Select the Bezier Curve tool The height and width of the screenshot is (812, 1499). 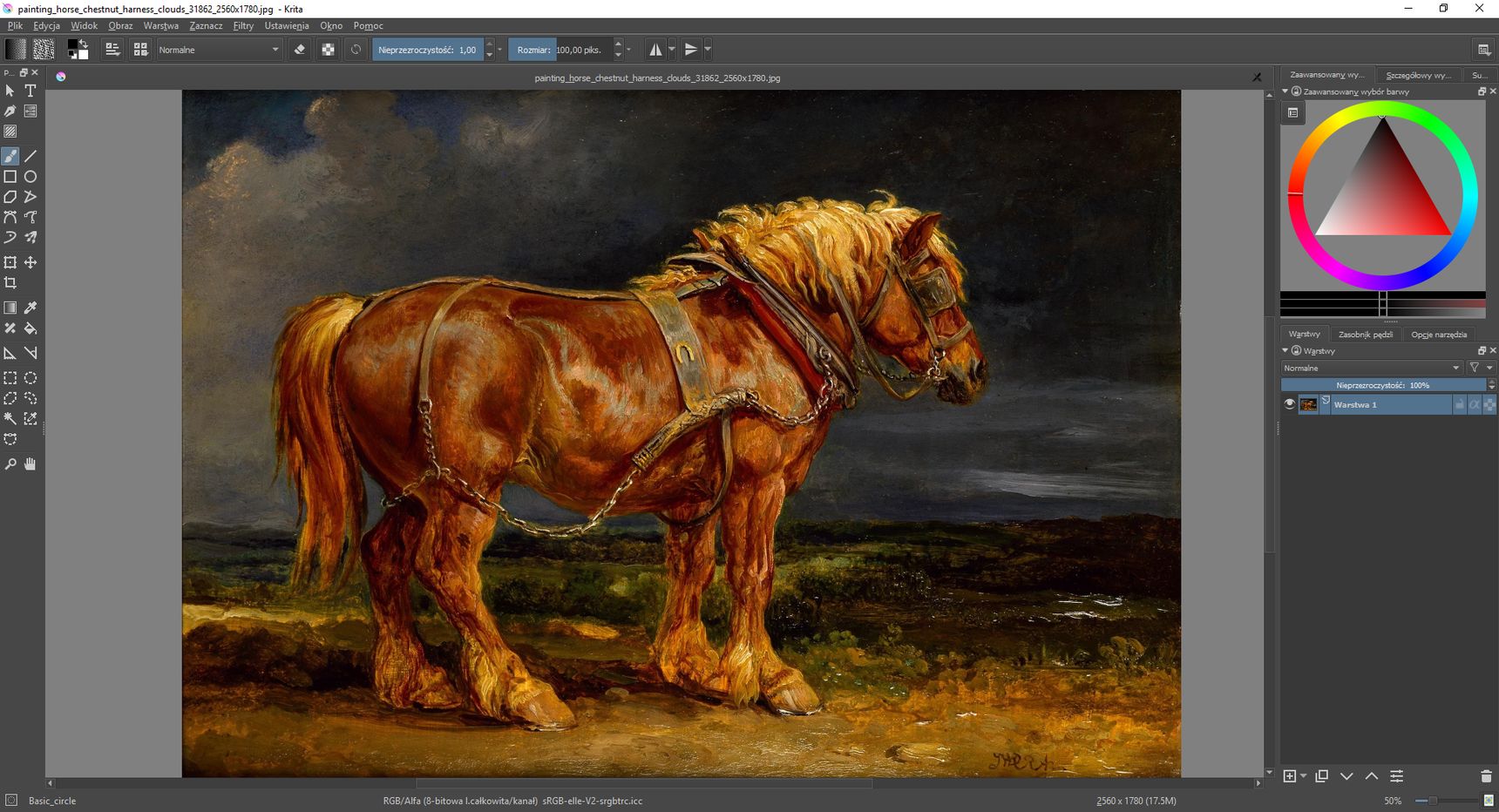pyautogui.click(x=10, y=217)
